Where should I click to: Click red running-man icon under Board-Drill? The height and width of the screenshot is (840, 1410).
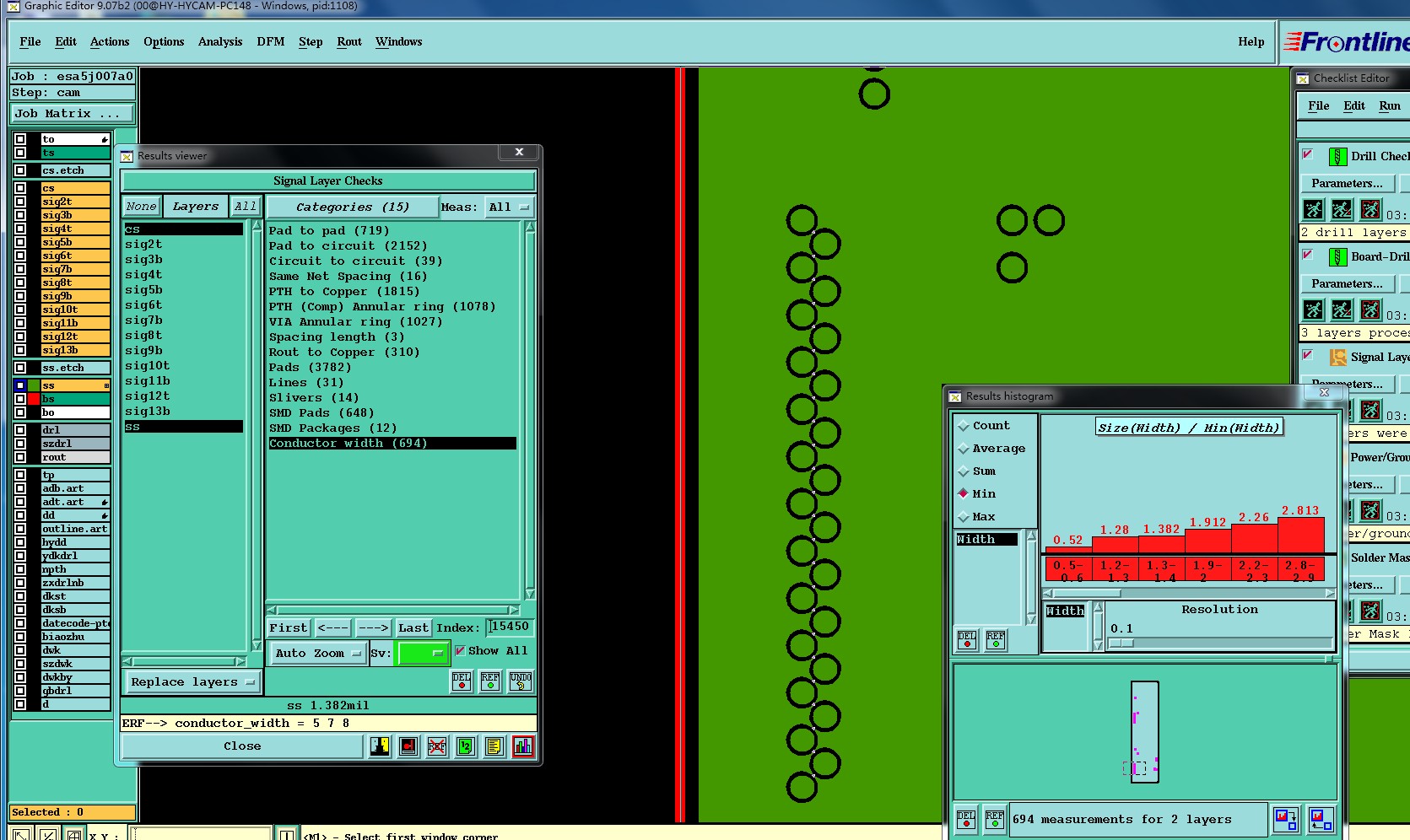click(x=1370, y=310)
